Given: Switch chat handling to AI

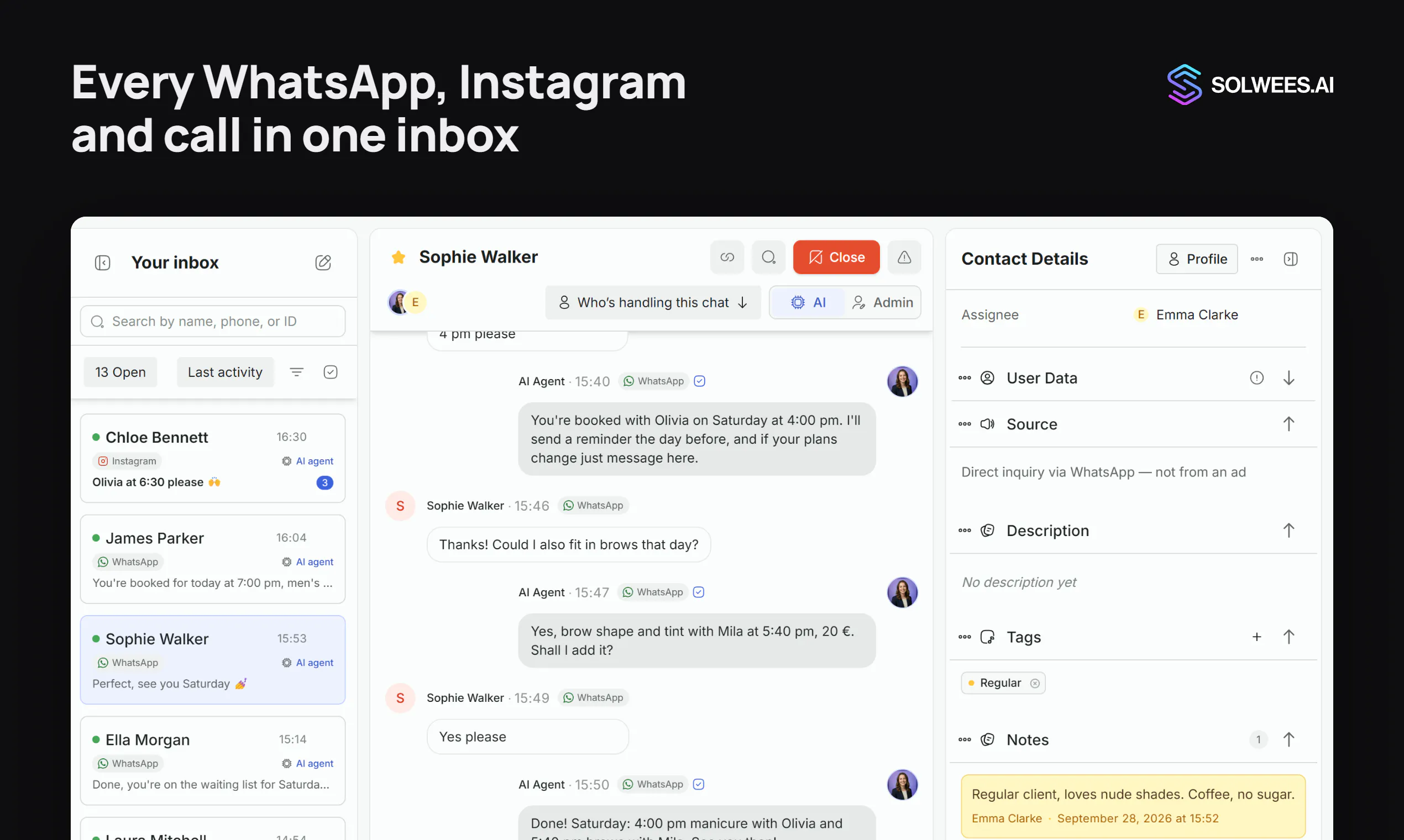Looking at the screenshot, I should (808, 302).
